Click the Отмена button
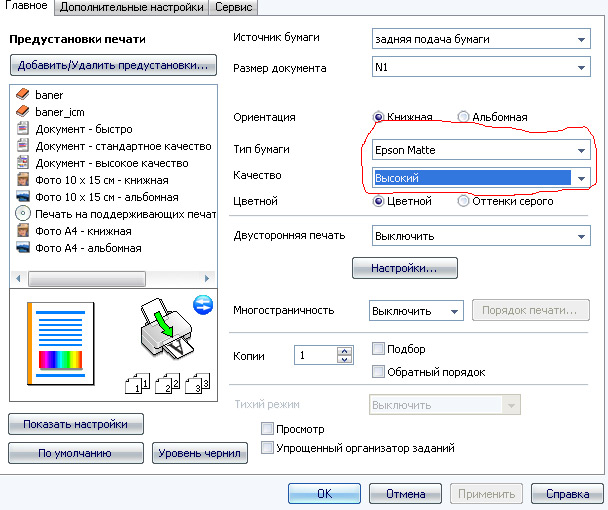The width and height of the screenshot is (608, 510). [x=405, y=494]
